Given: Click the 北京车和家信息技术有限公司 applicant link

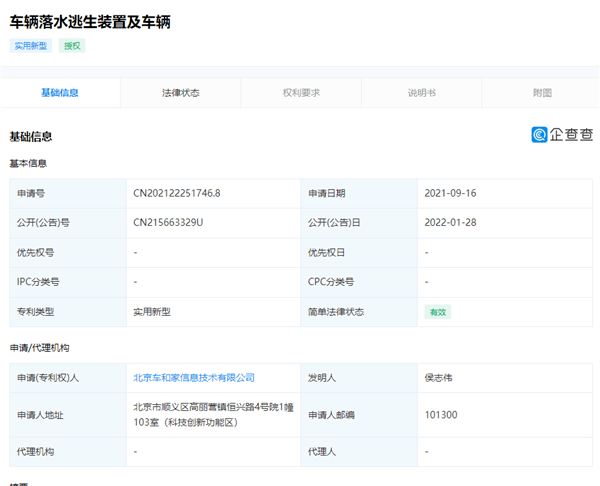Looking at the screenshot, I should click(194, 378).
